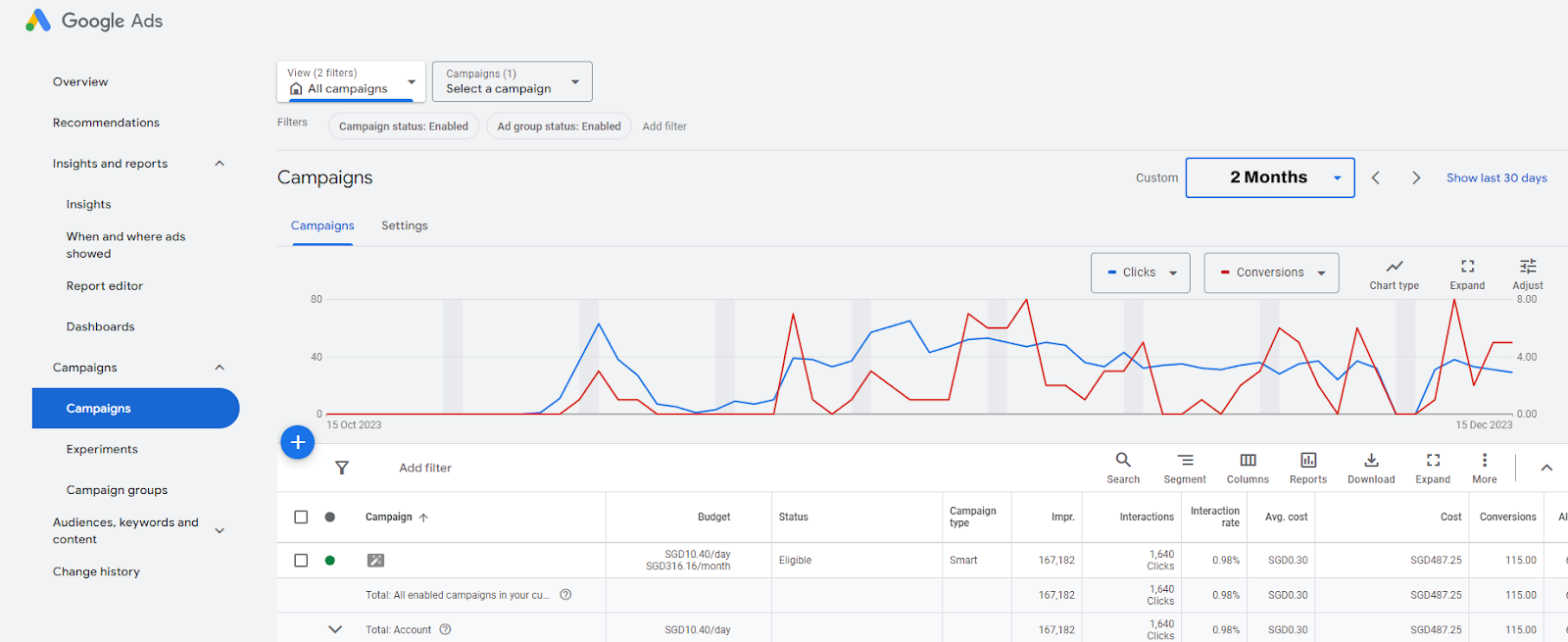Sort by the Conversions column header

pyautogui.click(x=1507, y=517)
